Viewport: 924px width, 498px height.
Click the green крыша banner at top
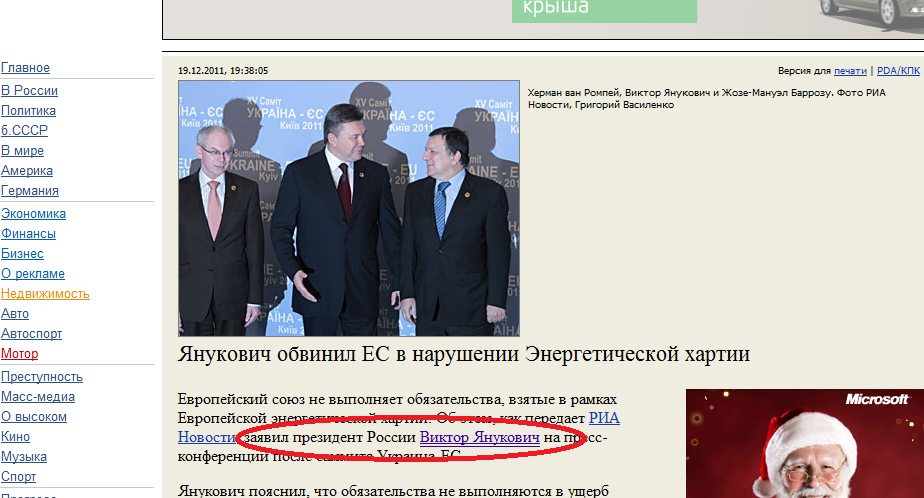pos(604,11)
